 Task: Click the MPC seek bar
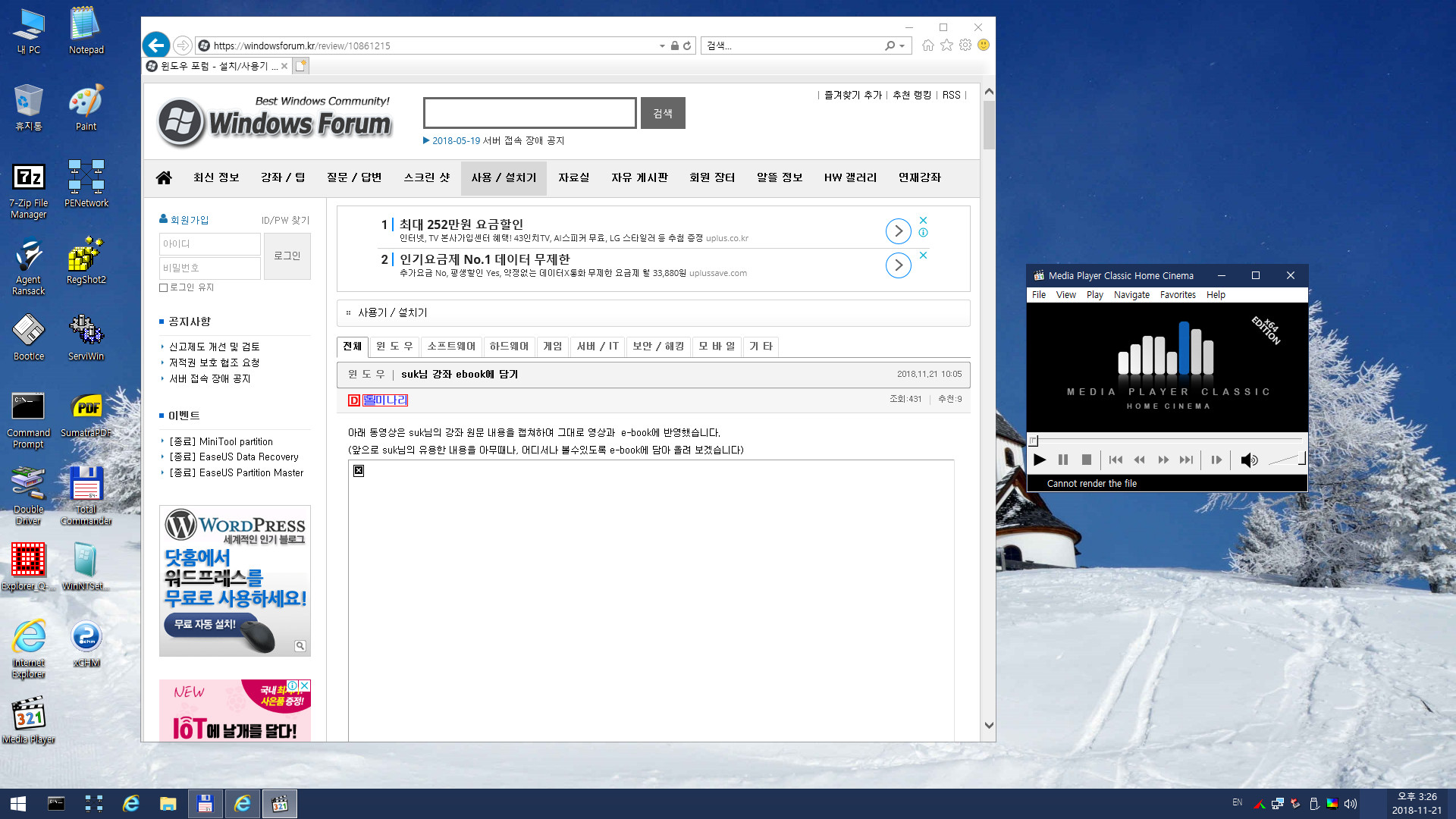click(x=1166, y=440)
